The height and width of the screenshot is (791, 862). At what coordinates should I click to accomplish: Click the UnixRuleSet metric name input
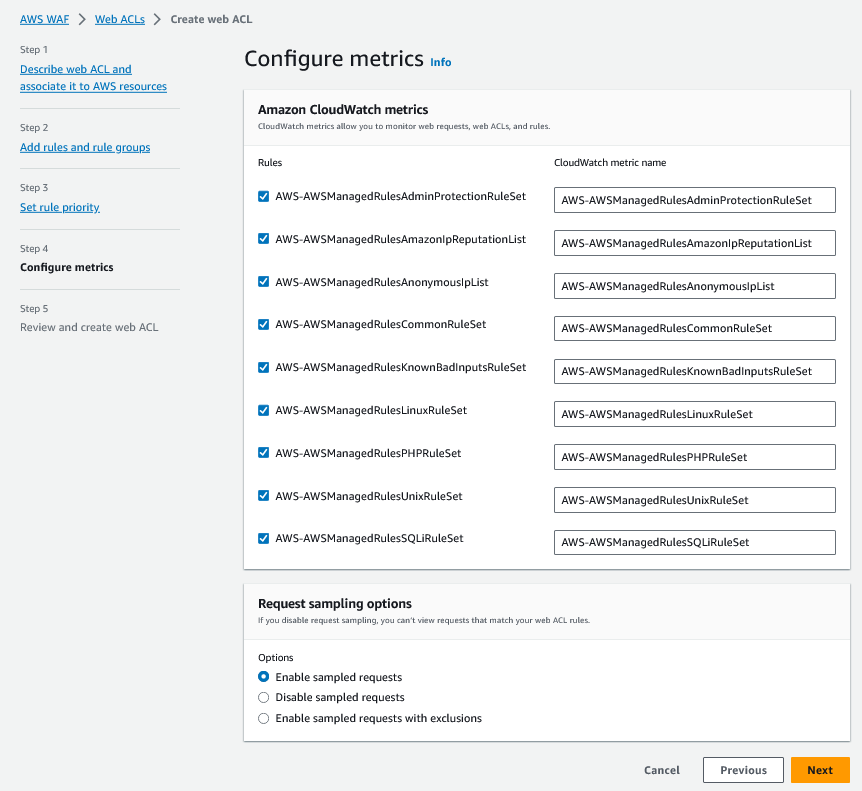(694, 500)
